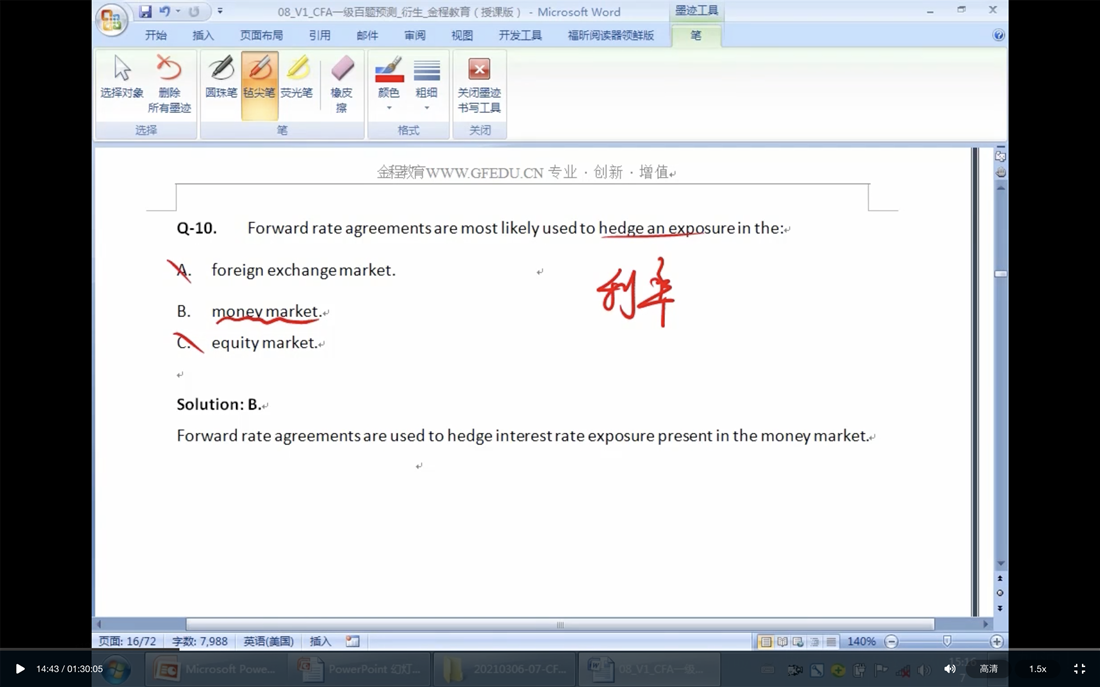
Task: Enter fullscreen video mode
Action: pyautogui.click(x=1080, y=669)
